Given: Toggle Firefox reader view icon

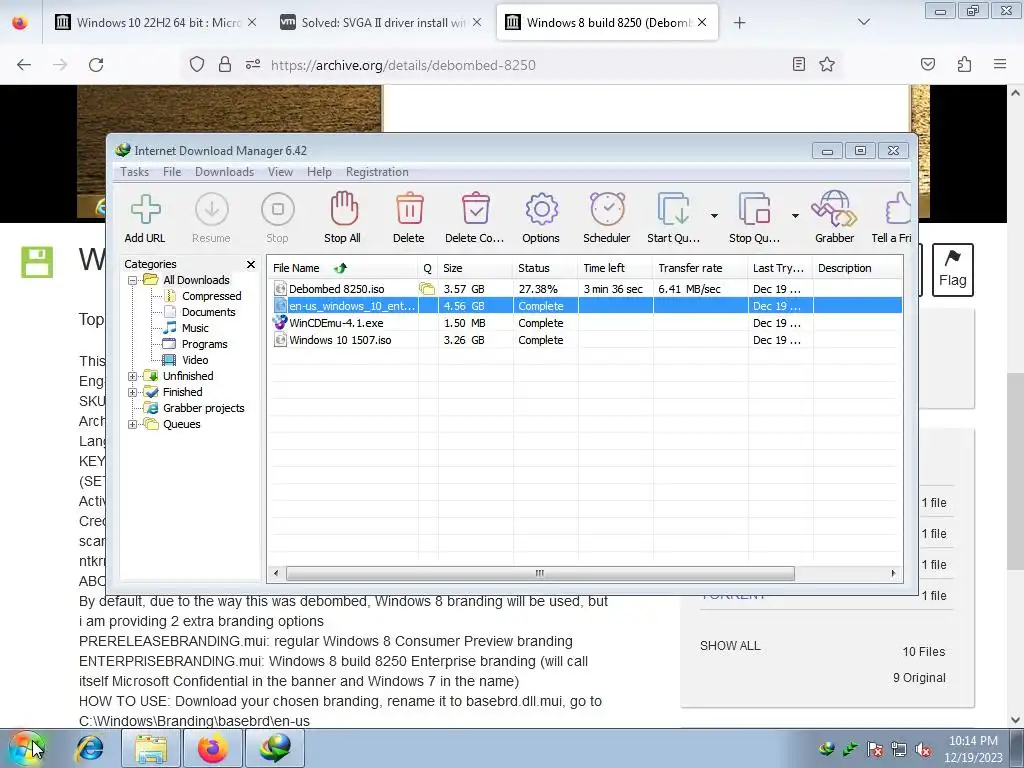Looking at the screenshot, I should click(x=799, y=64).
